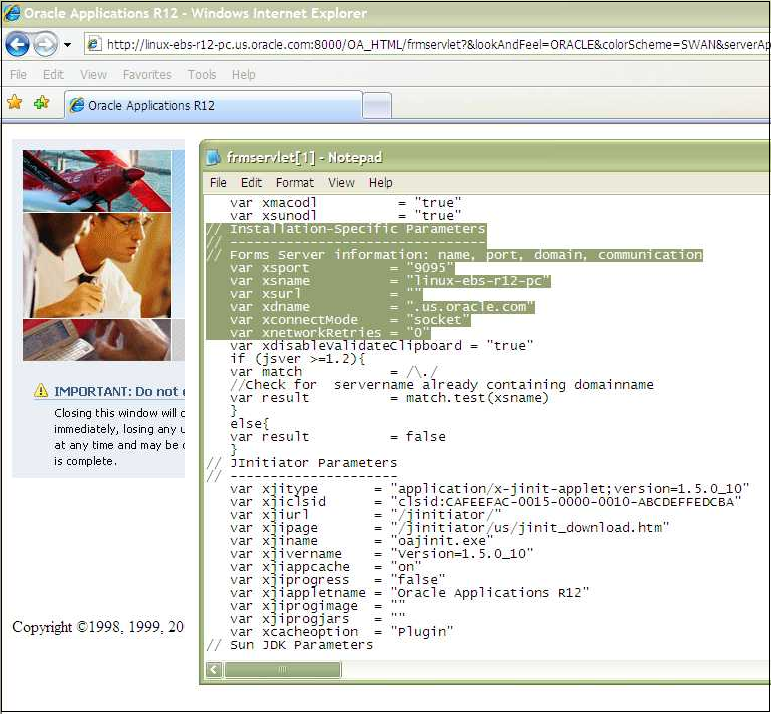This screenshot has height=714, width=771.
Task: Click the yellow warning triangle icon
Action: 41,391
